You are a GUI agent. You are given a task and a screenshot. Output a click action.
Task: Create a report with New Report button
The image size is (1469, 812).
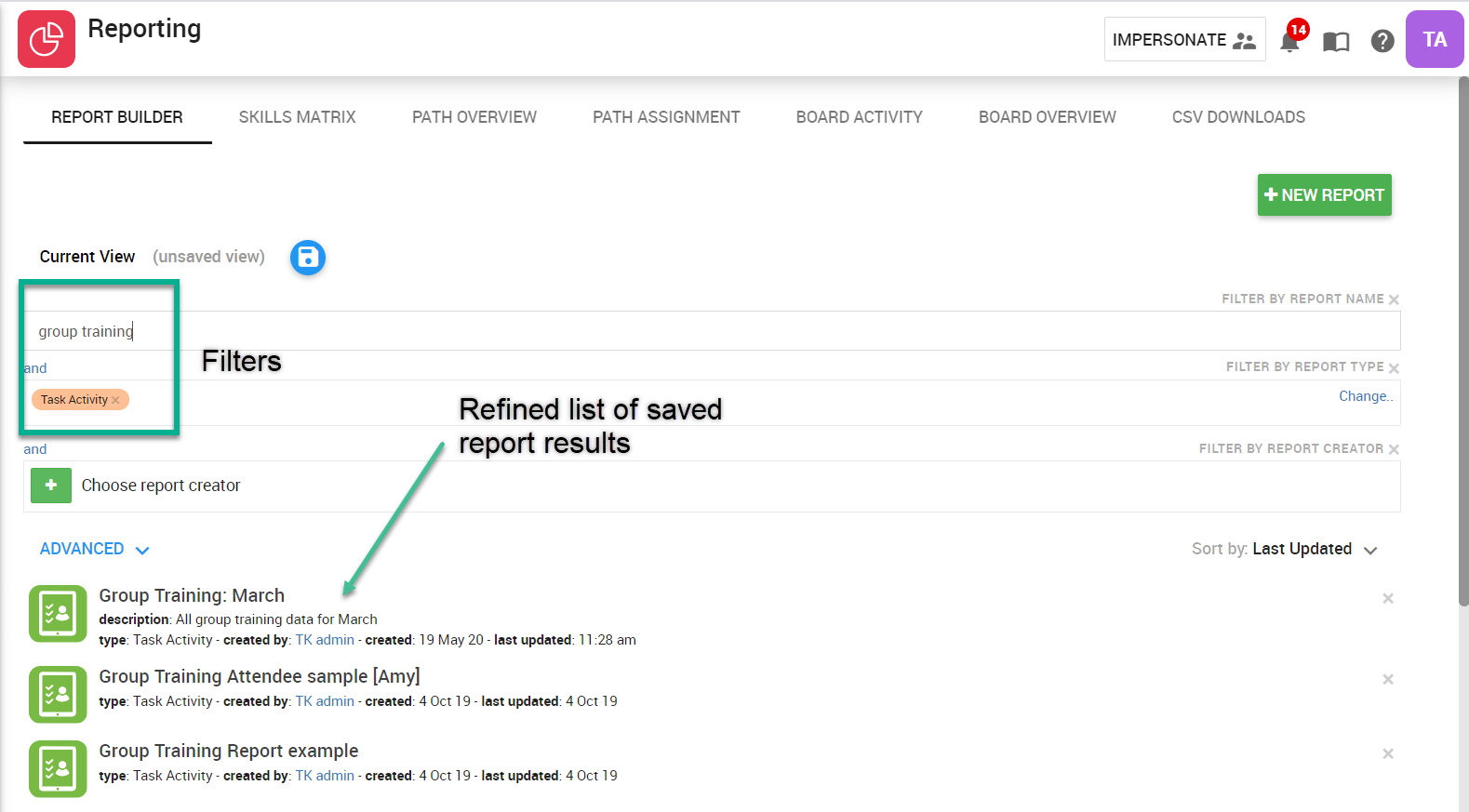(1325, 195)
